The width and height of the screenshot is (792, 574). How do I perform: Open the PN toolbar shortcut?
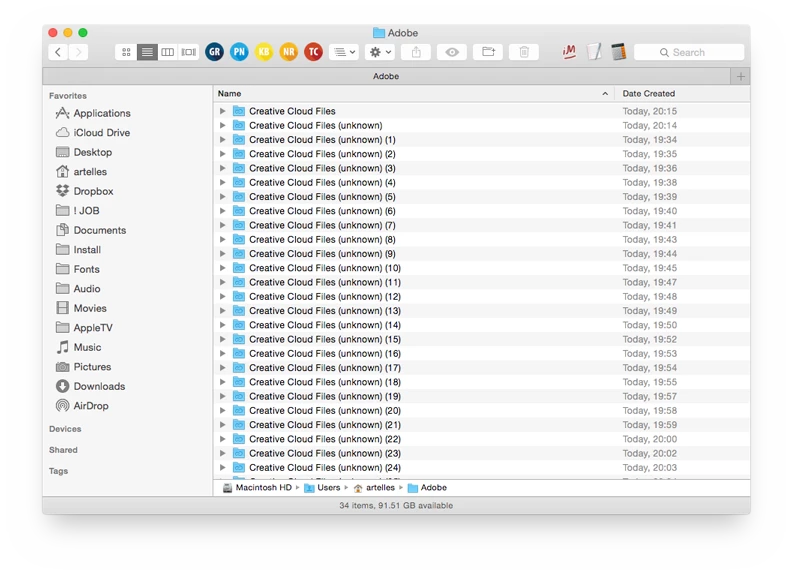239,52
